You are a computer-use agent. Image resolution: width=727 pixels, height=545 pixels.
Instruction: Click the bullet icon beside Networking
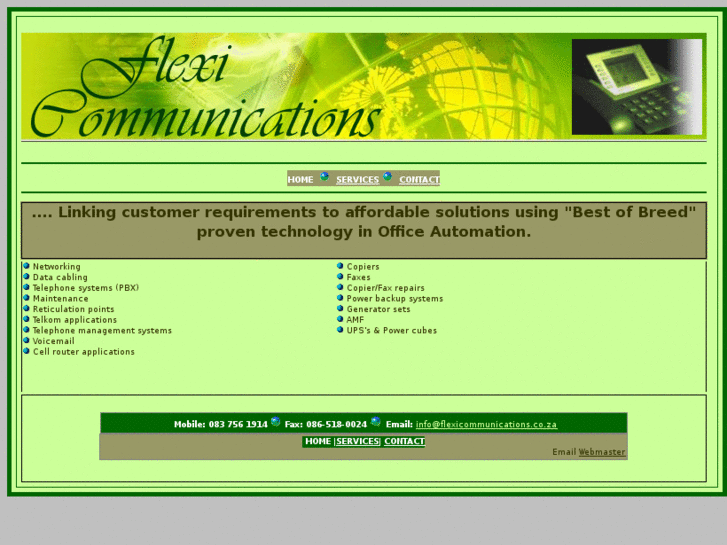(26, 266)
